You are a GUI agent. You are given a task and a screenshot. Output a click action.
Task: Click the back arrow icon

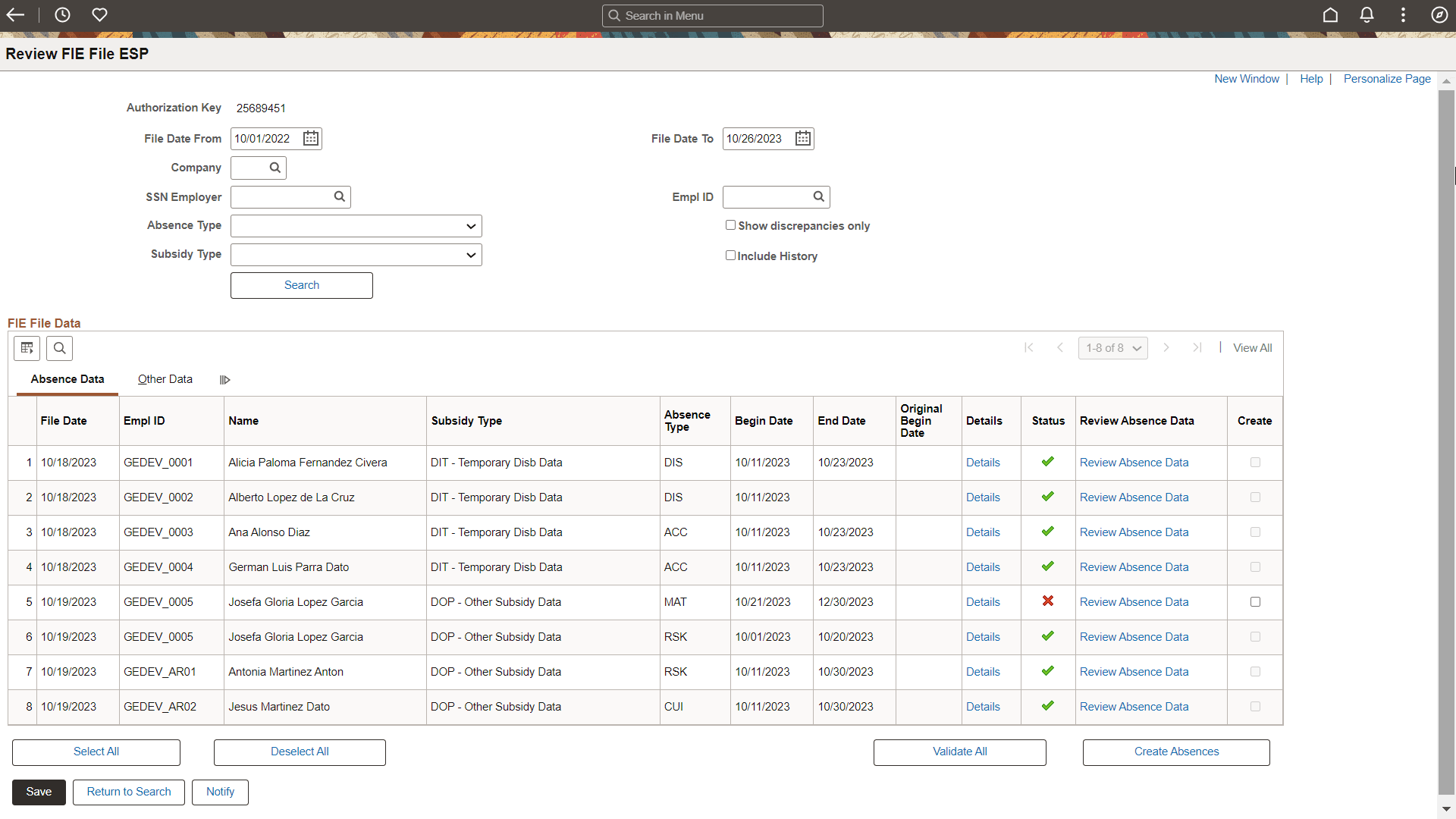pyautogui.click(x=15, y=15)
